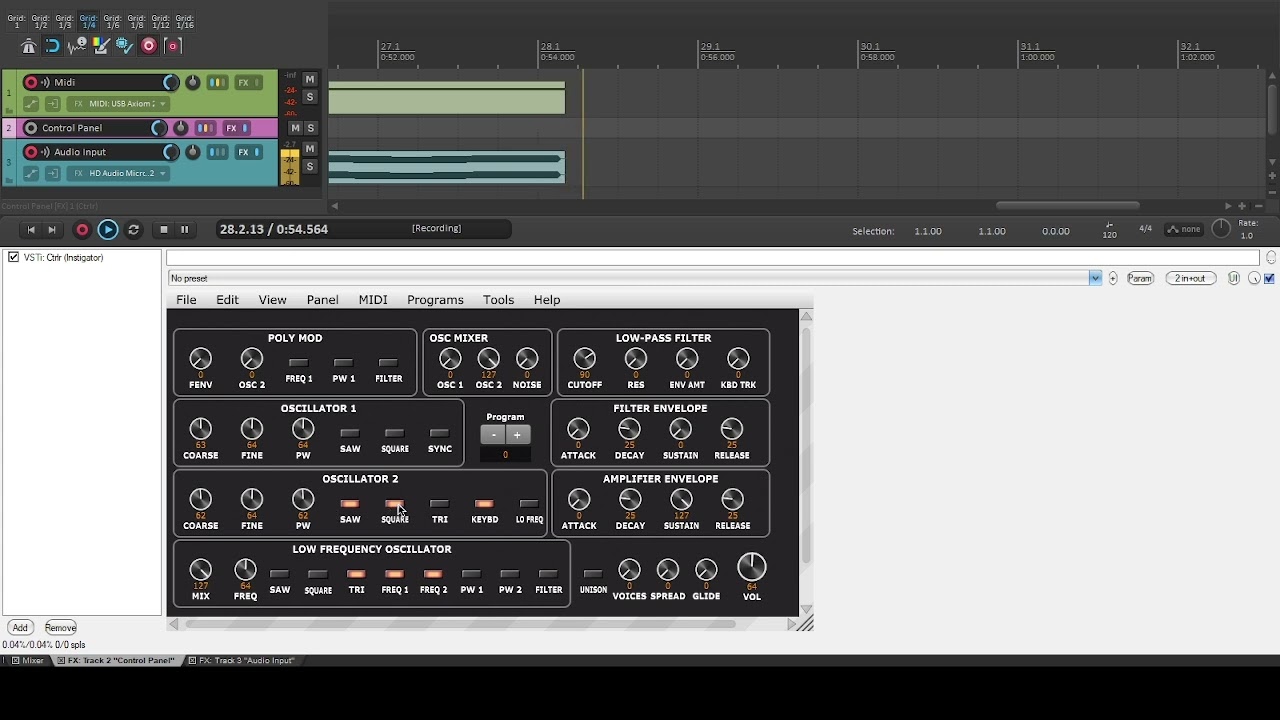Show envelopes for Audio Input track
Image resolution: width=1280 pixels, height=720 pixels.
(31, 174)
